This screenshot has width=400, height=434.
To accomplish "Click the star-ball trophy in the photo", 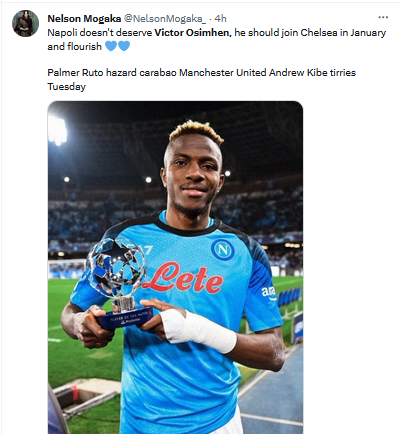I will [117, 269].
